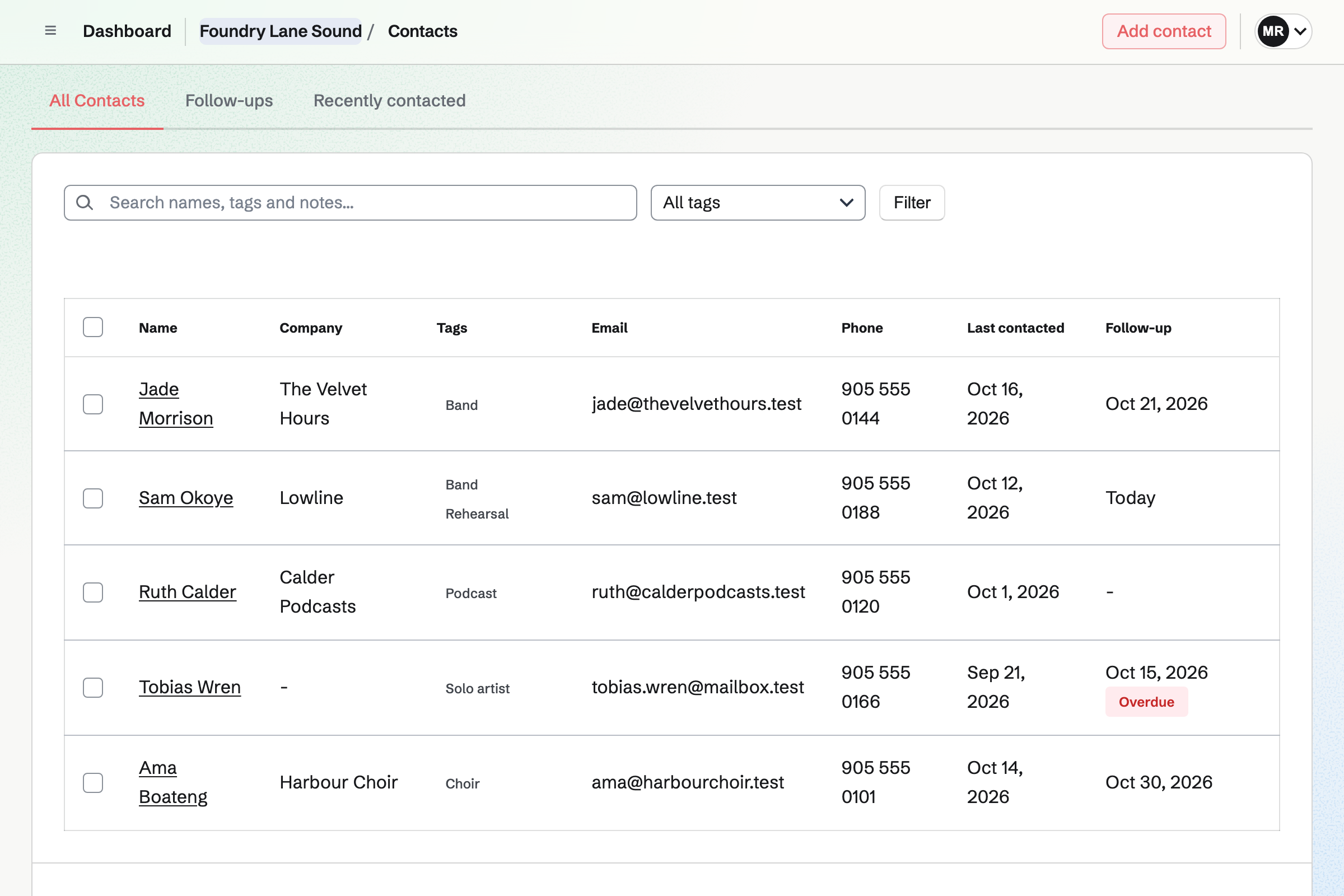Check the Ama Boateng row checkbox
This screenshot has height=896, width=1344.
[x=92, y=782]
